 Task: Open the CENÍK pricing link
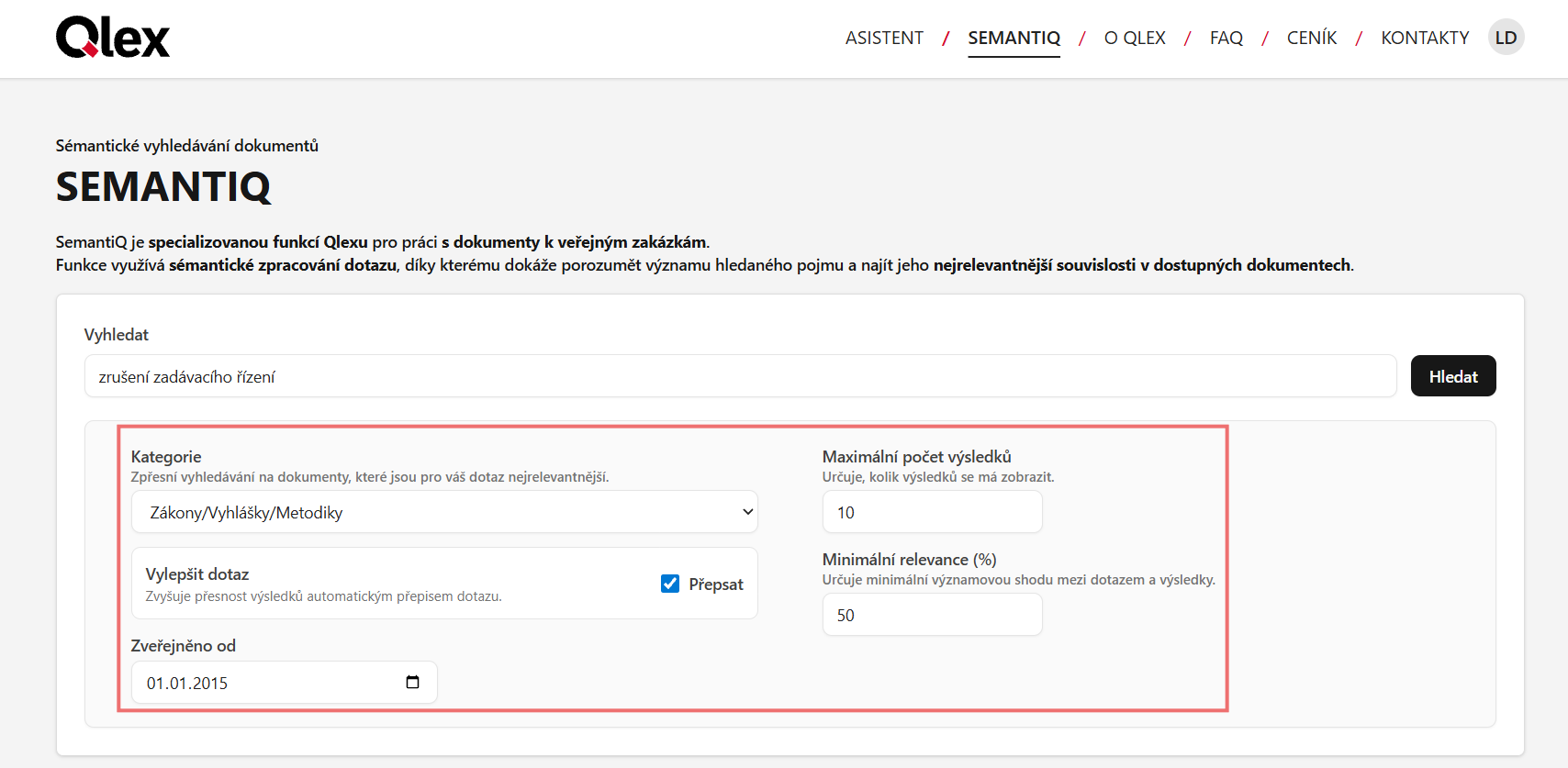[1311, 38]
